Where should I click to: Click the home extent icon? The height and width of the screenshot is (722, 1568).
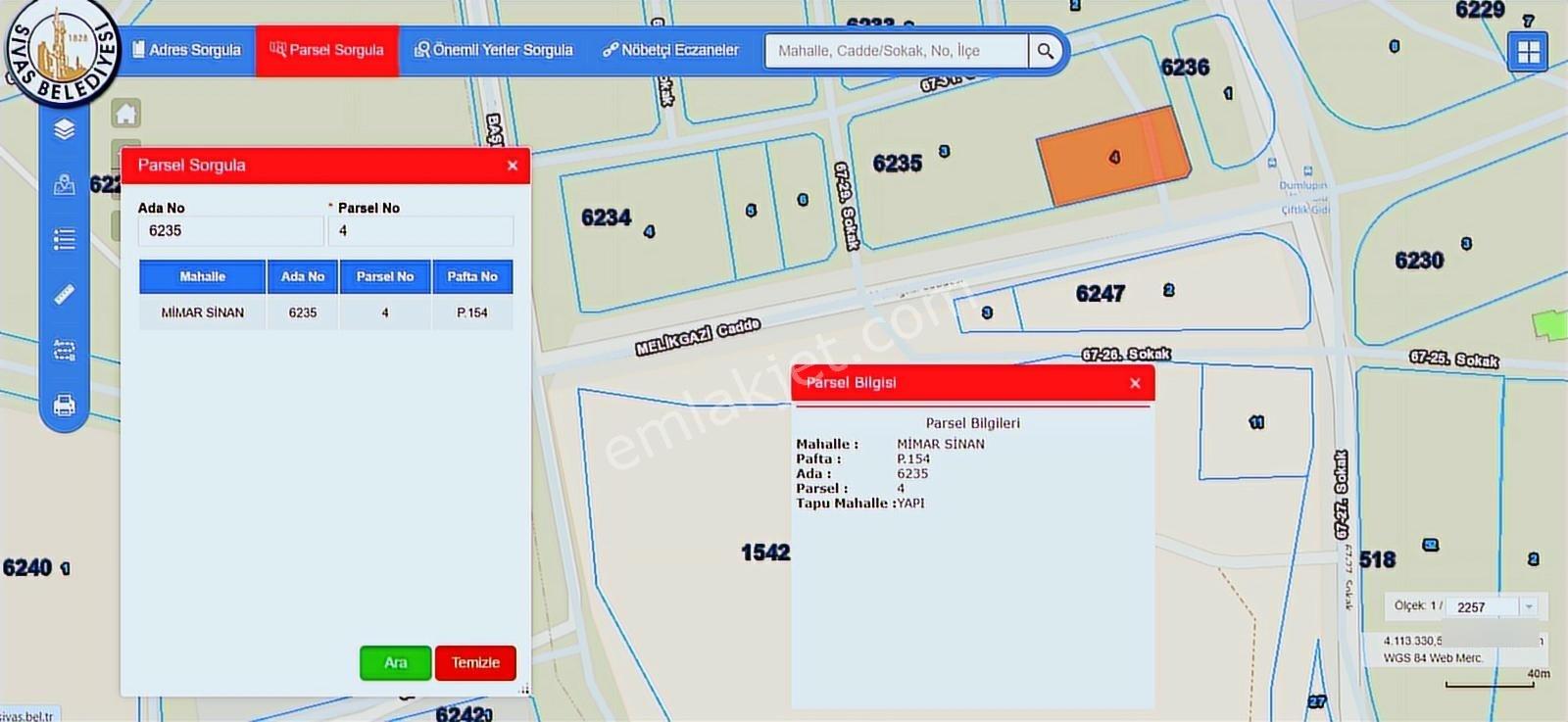pyautogui.click(x=126, y=114)
